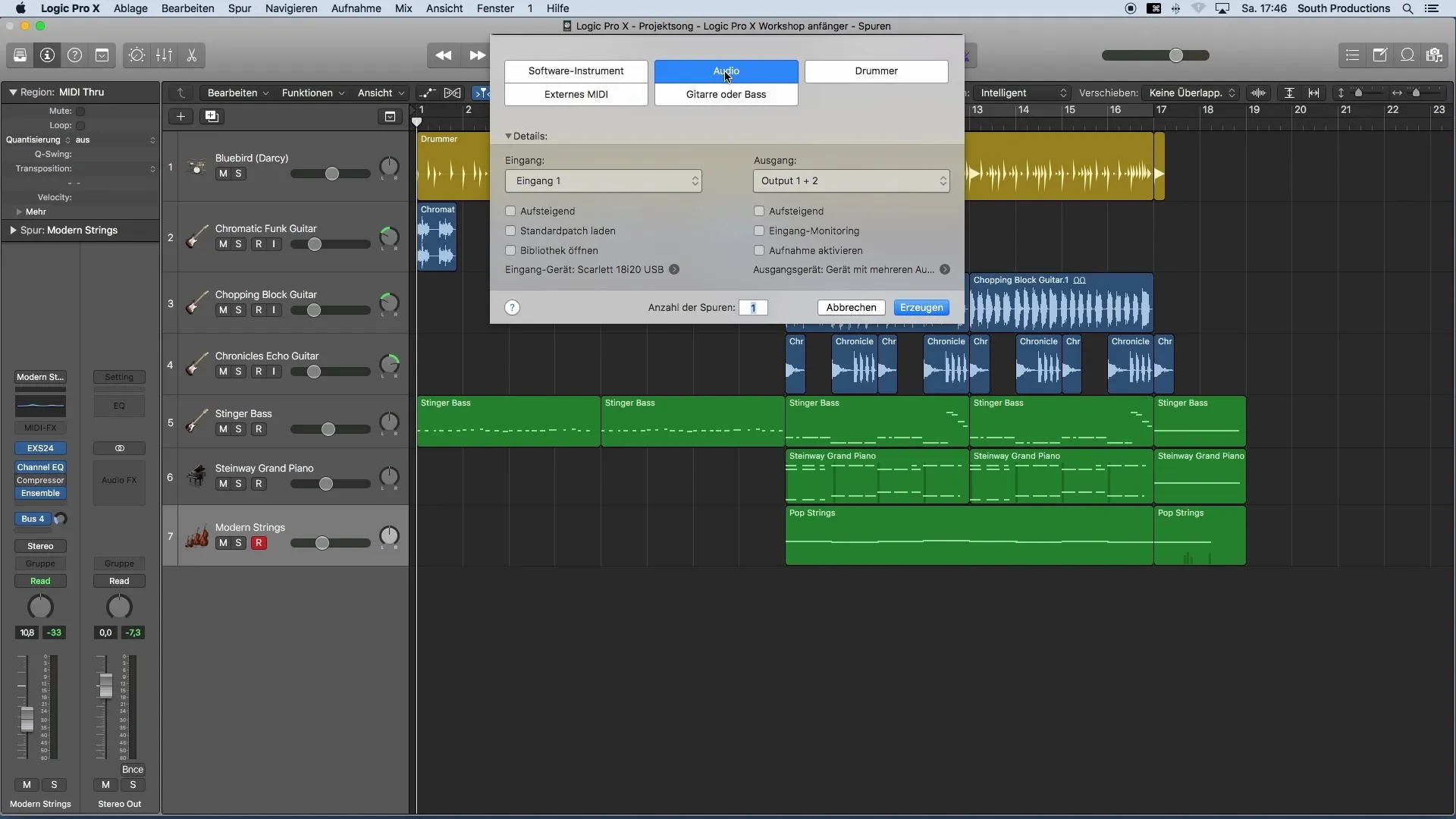
Task: Click the Audio track type icon
Action: click(x=726, y=70)
